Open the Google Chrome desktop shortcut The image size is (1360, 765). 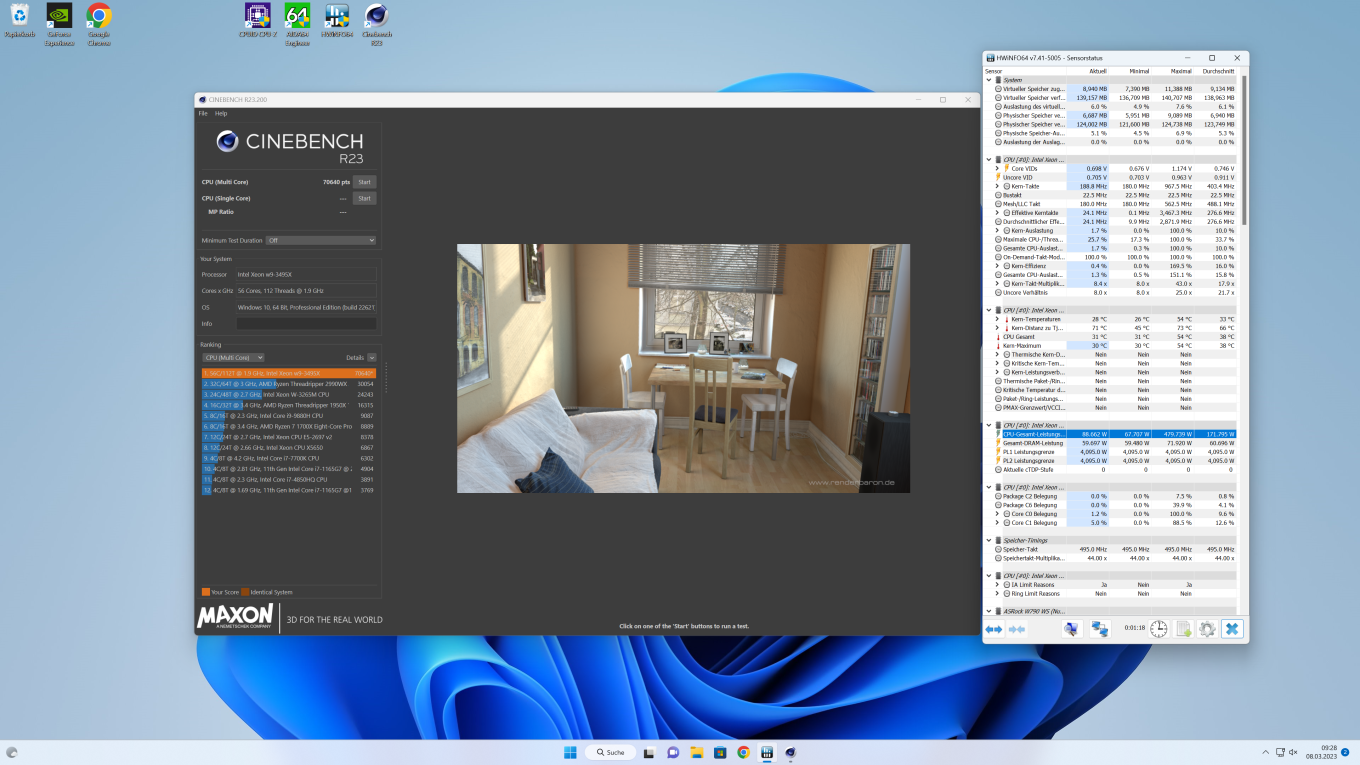tap(98, 25)
